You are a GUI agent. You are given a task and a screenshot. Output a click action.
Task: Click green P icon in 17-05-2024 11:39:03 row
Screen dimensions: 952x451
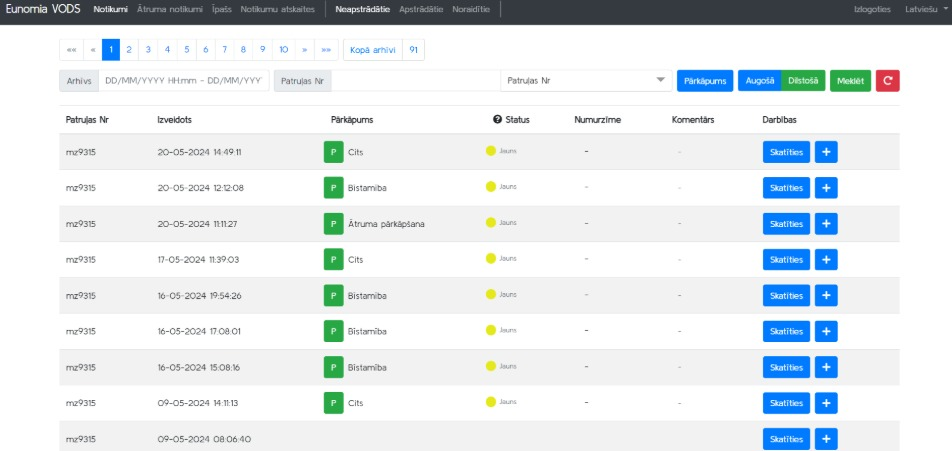click(x=333, y=259)
